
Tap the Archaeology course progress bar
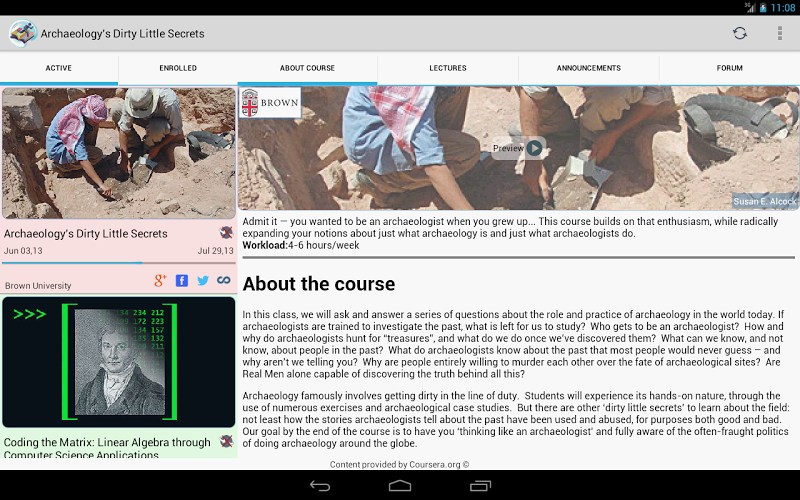pyautogui.click(x=119, y=263)
